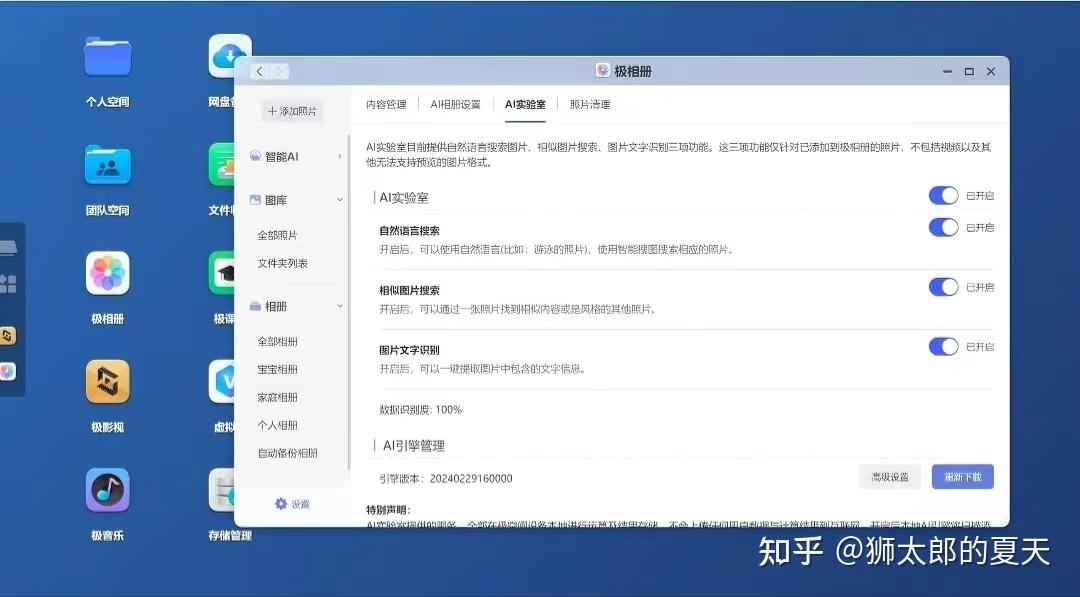This screenshot has height=597, width=1080.
Task: Click the 极相册 icon in left dock
Action: (x=8, y=372)
